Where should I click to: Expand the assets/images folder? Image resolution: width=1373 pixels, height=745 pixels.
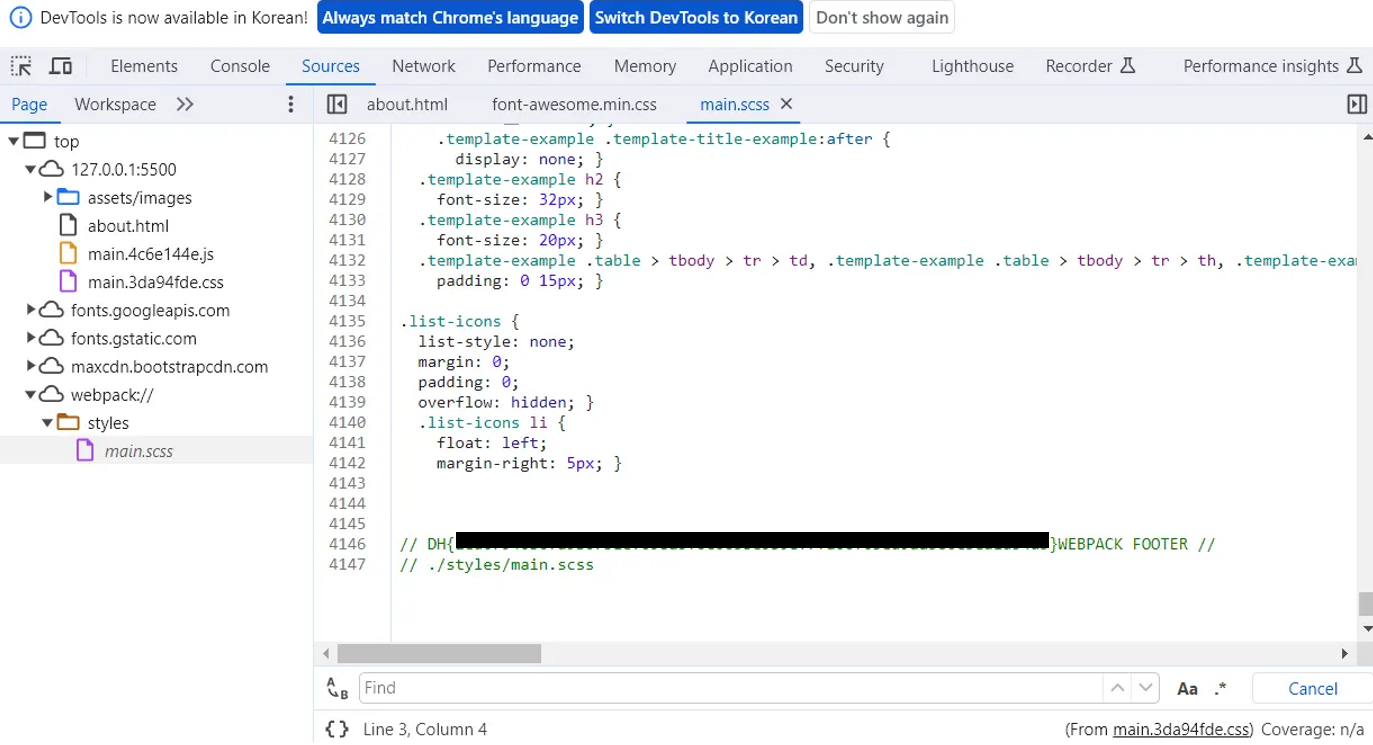48,197
